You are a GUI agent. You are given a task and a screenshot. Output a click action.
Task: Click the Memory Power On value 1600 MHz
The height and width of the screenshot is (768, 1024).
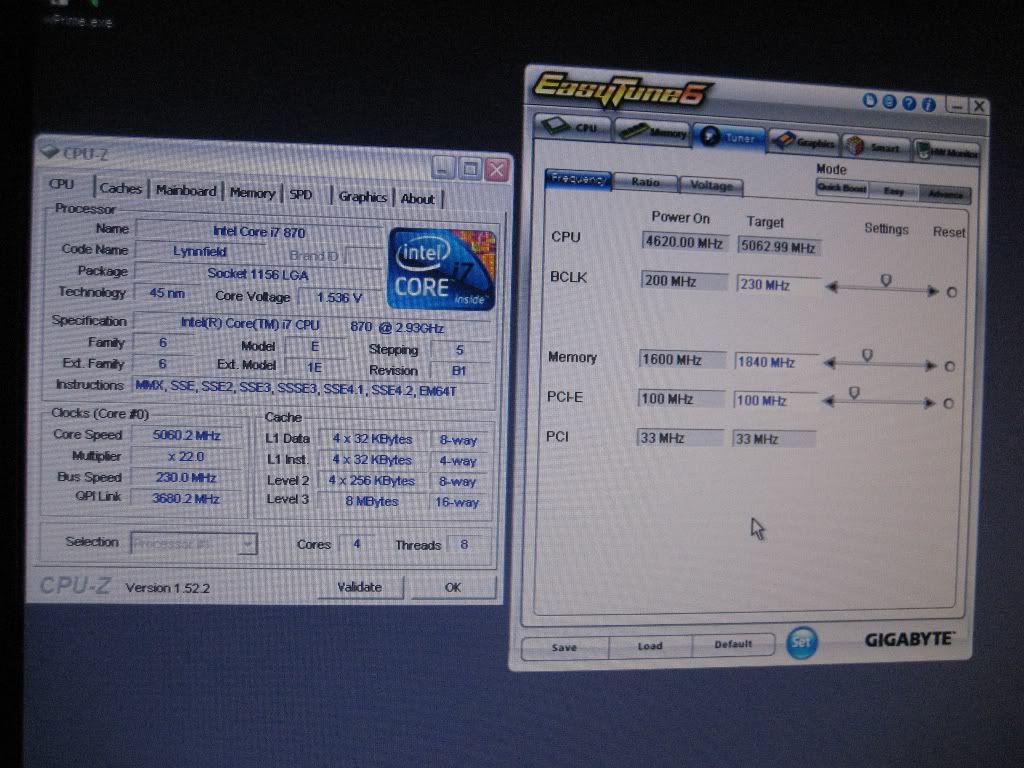(682, 359)
